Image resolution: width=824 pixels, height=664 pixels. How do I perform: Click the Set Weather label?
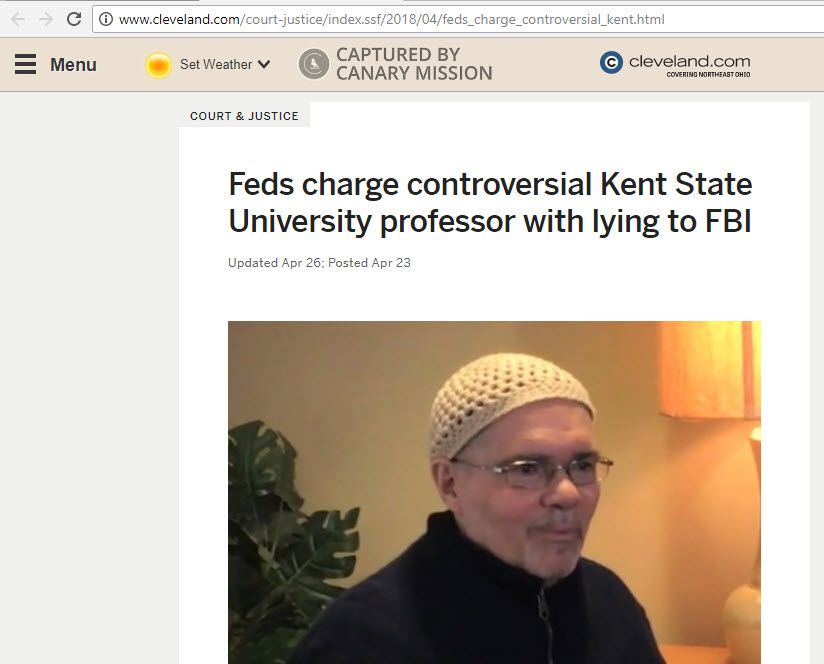pos(215,65)
